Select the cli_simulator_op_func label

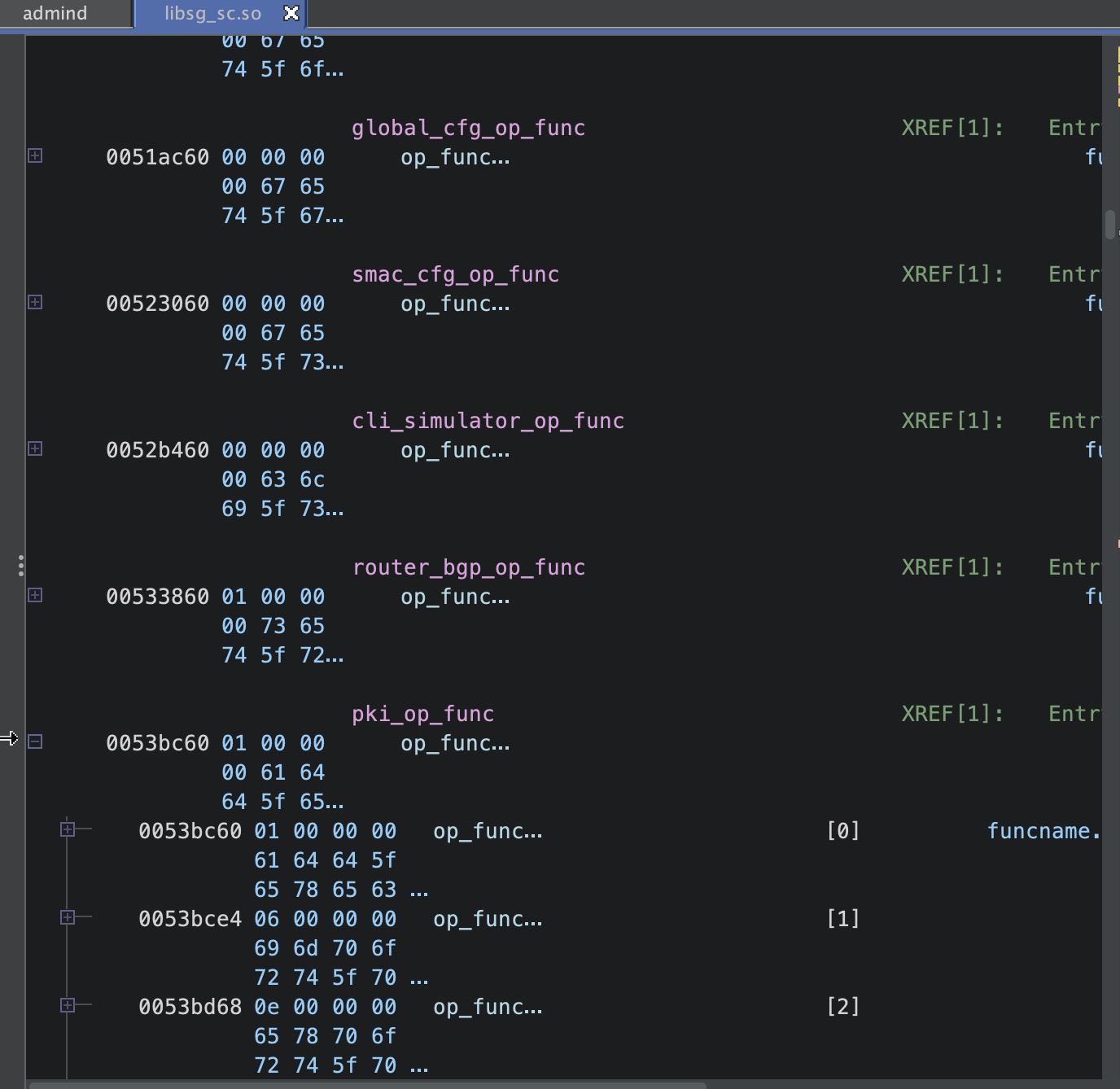(x=488, y=421)
